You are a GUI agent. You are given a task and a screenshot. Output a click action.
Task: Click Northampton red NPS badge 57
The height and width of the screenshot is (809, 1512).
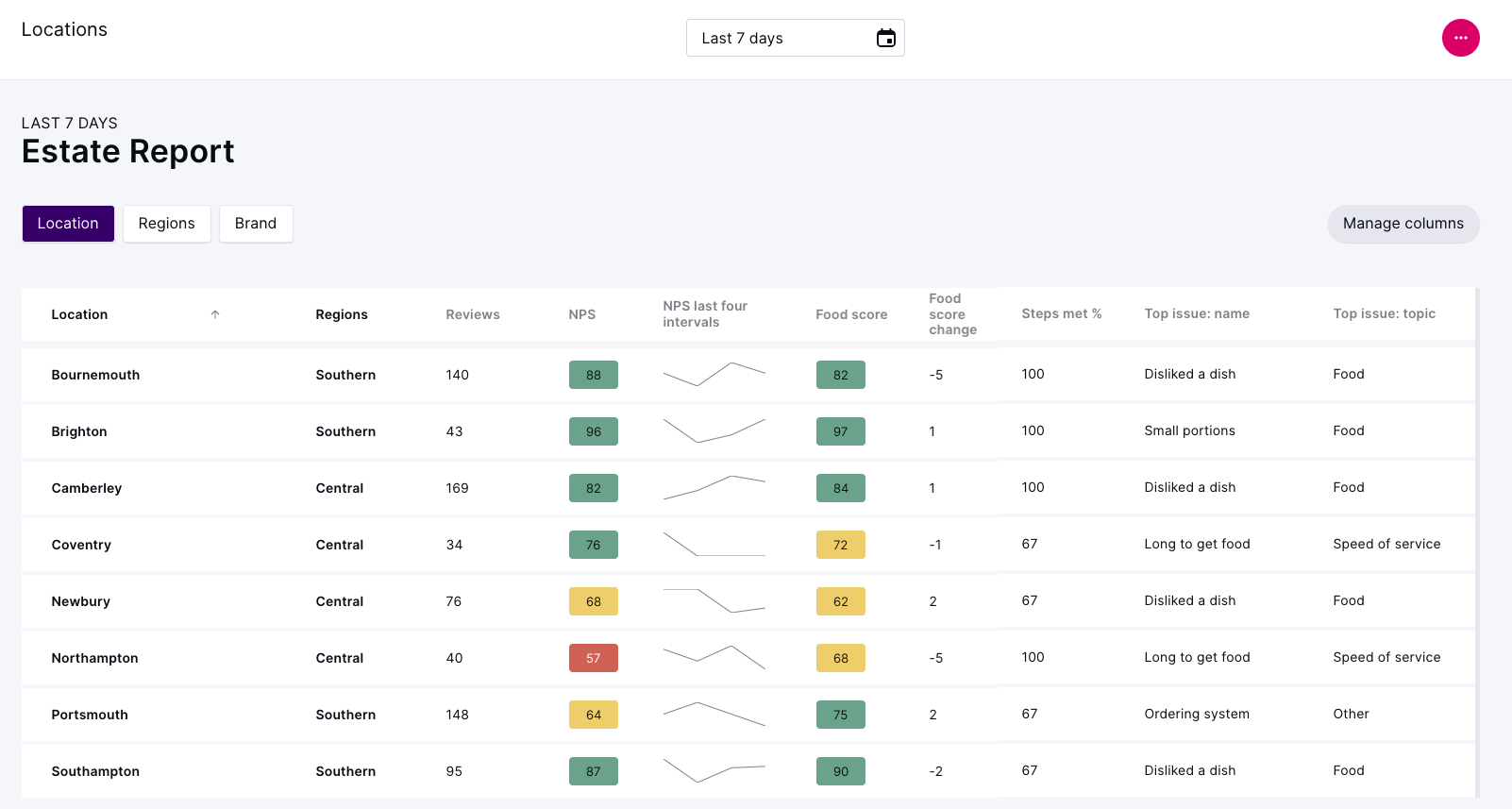point(593,658)
